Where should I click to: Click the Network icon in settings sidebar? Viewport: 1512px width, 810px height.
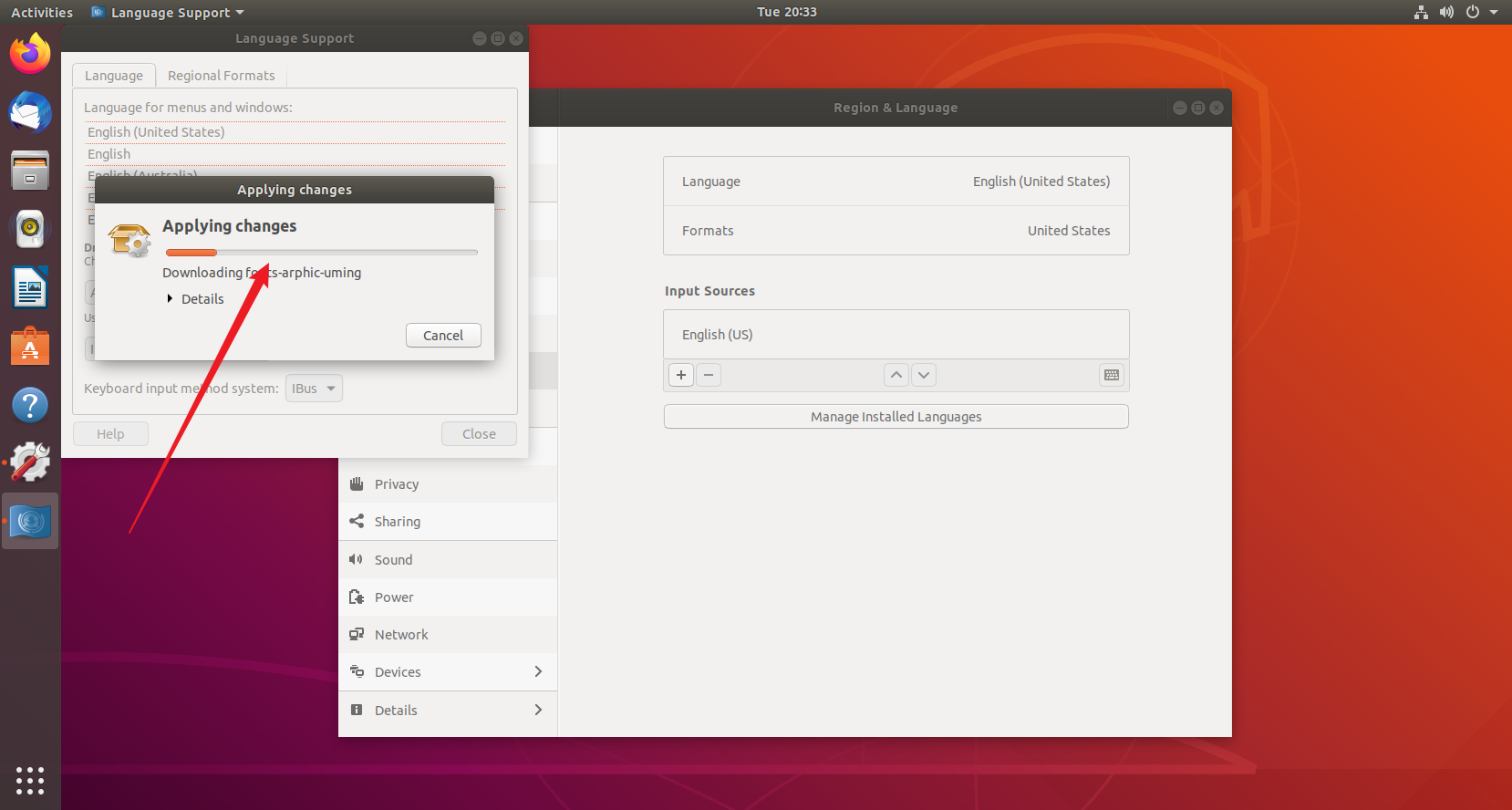pyautogui.click(x=357, y=634)
